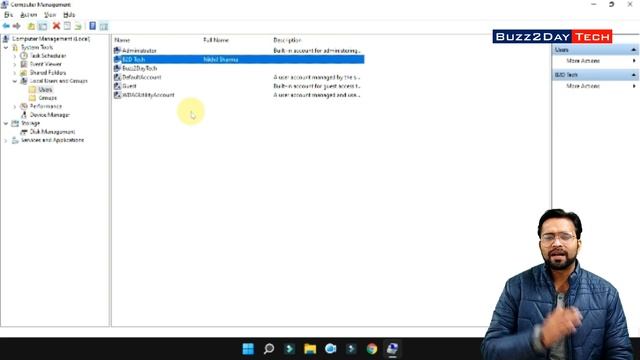Select the Groups folder label in tree

47,98
